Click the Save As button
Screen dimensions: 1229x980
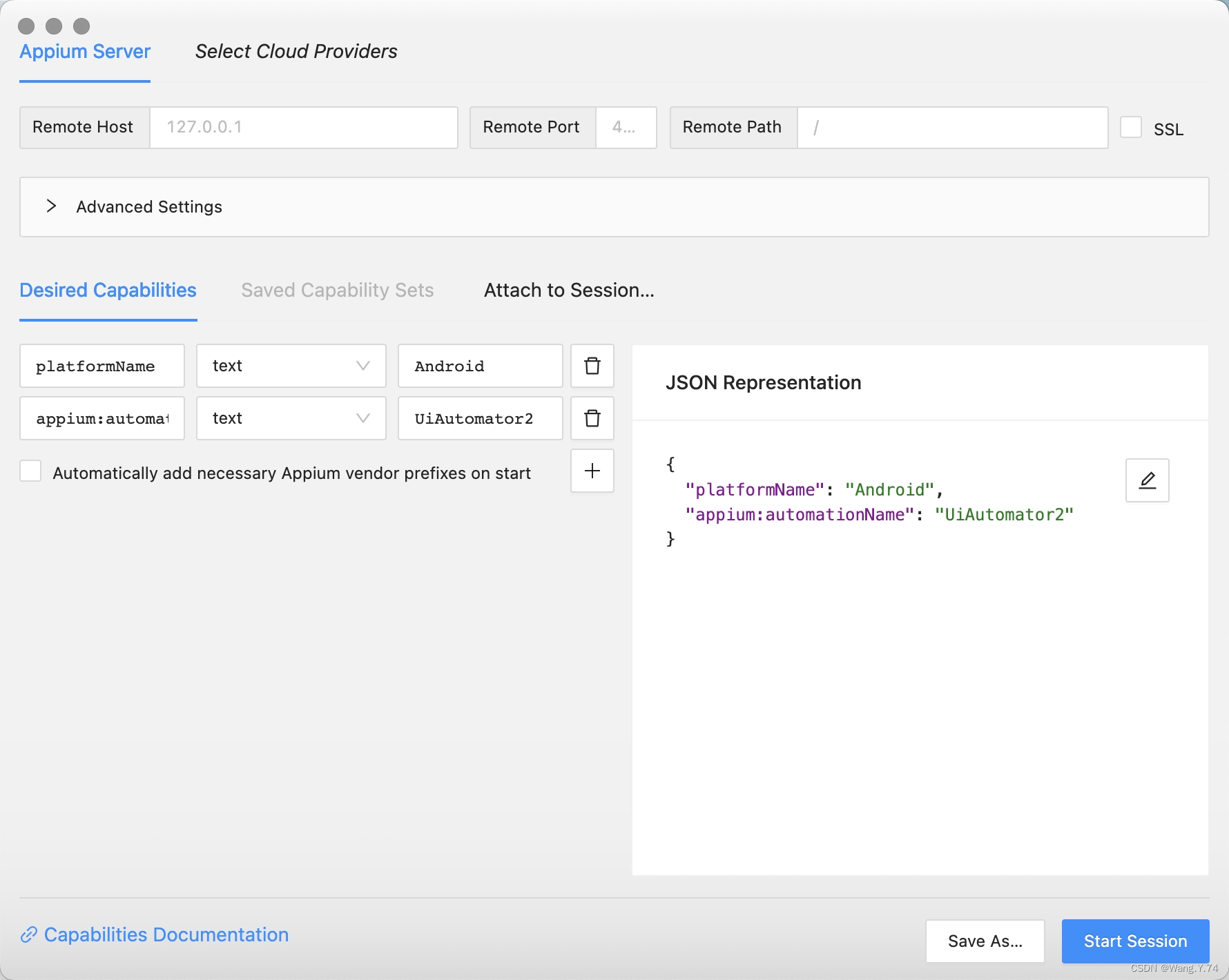(985, 941)
